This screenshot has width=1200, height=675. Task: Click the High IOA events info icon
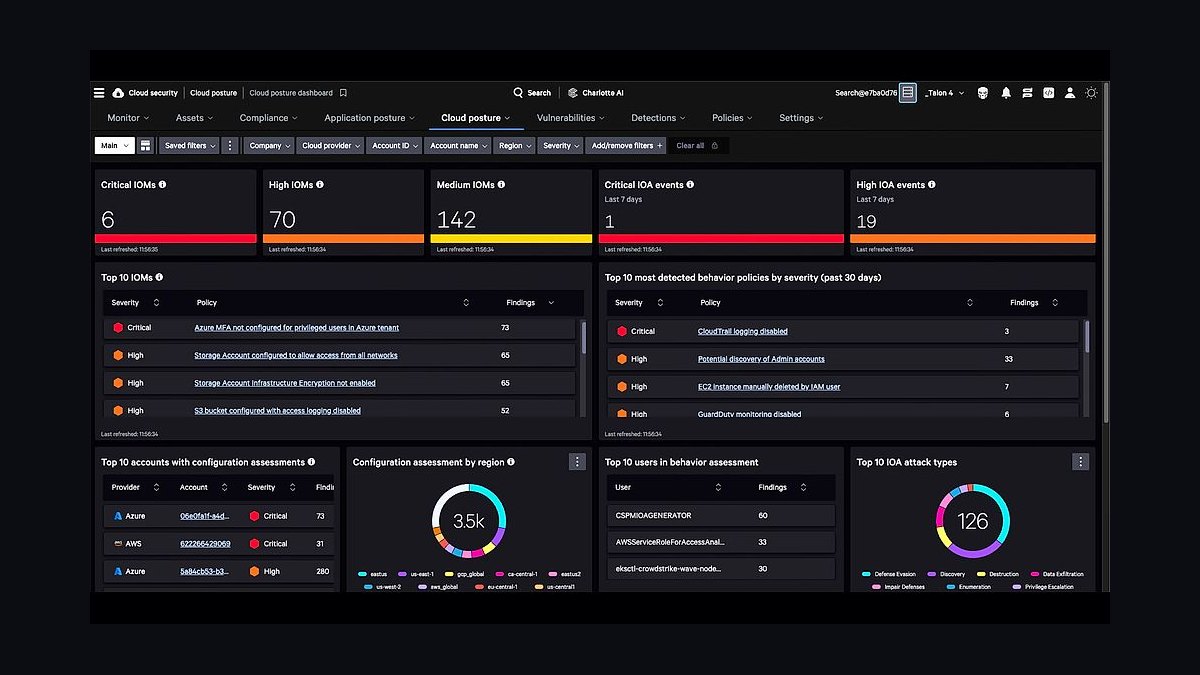[934, 185]
